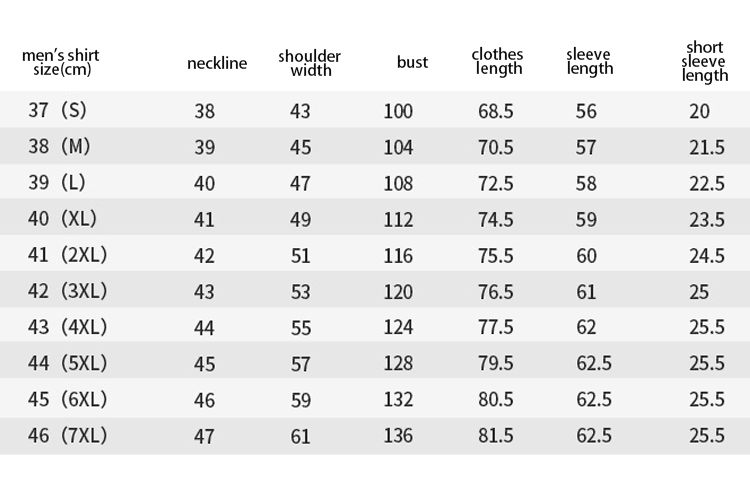Click the 42 (3XL) size label
Viewport: 750px width, 500px height.
67,291
